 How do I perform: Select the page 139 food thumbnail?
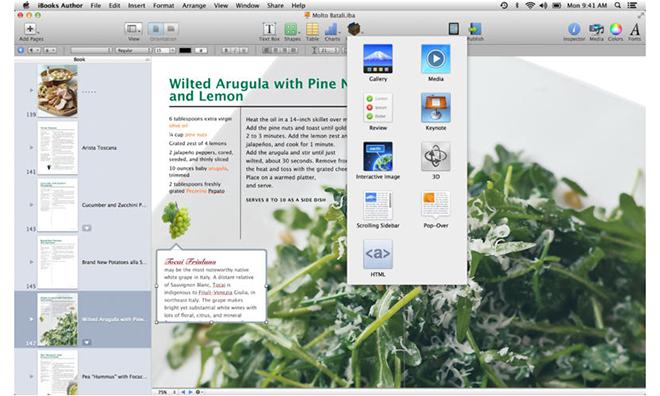(x=57, y=90)
